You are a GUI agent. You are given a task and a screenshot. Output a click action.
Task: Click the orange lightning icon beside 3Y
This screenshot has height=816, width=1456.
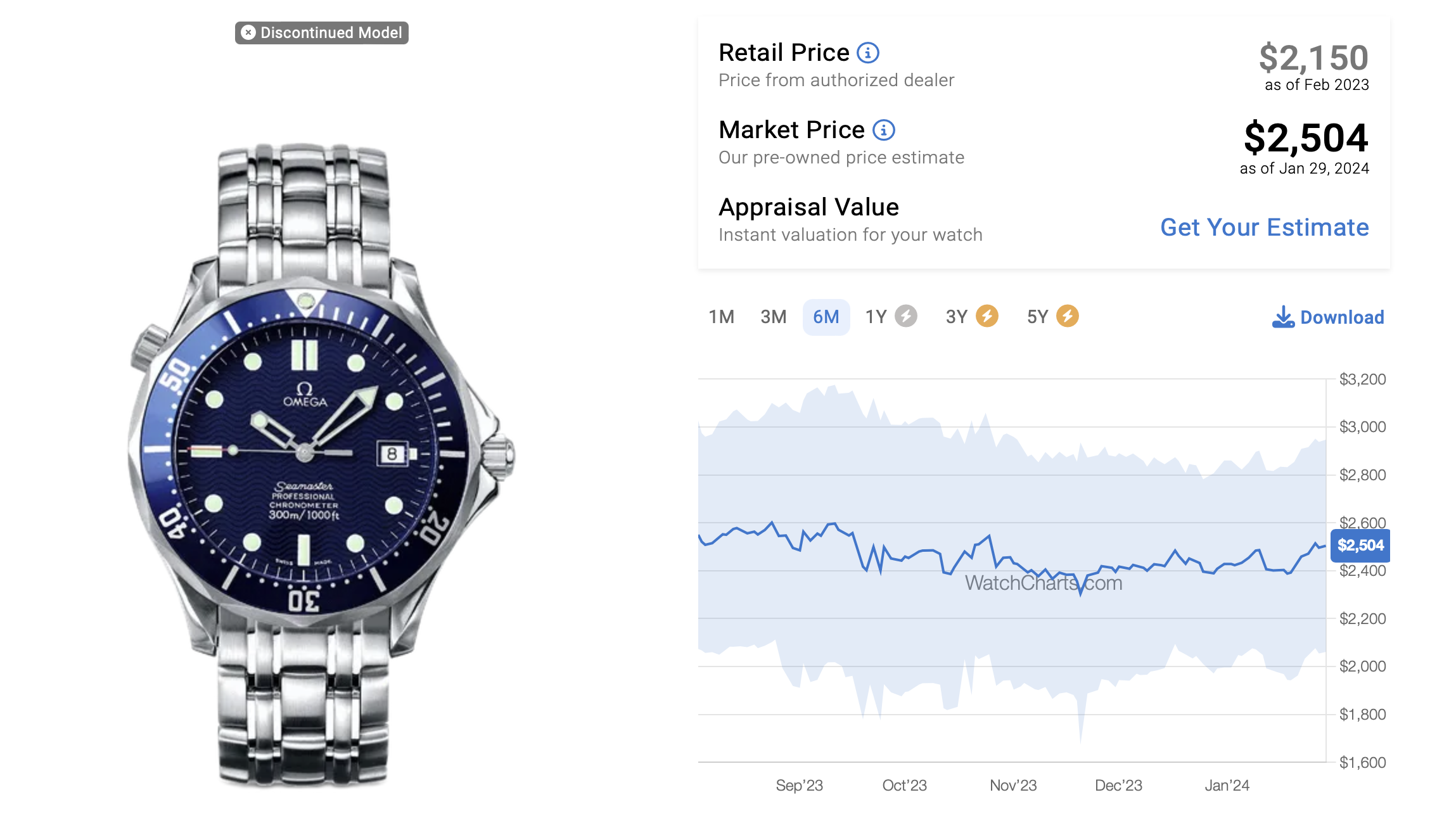pos(987,316)
